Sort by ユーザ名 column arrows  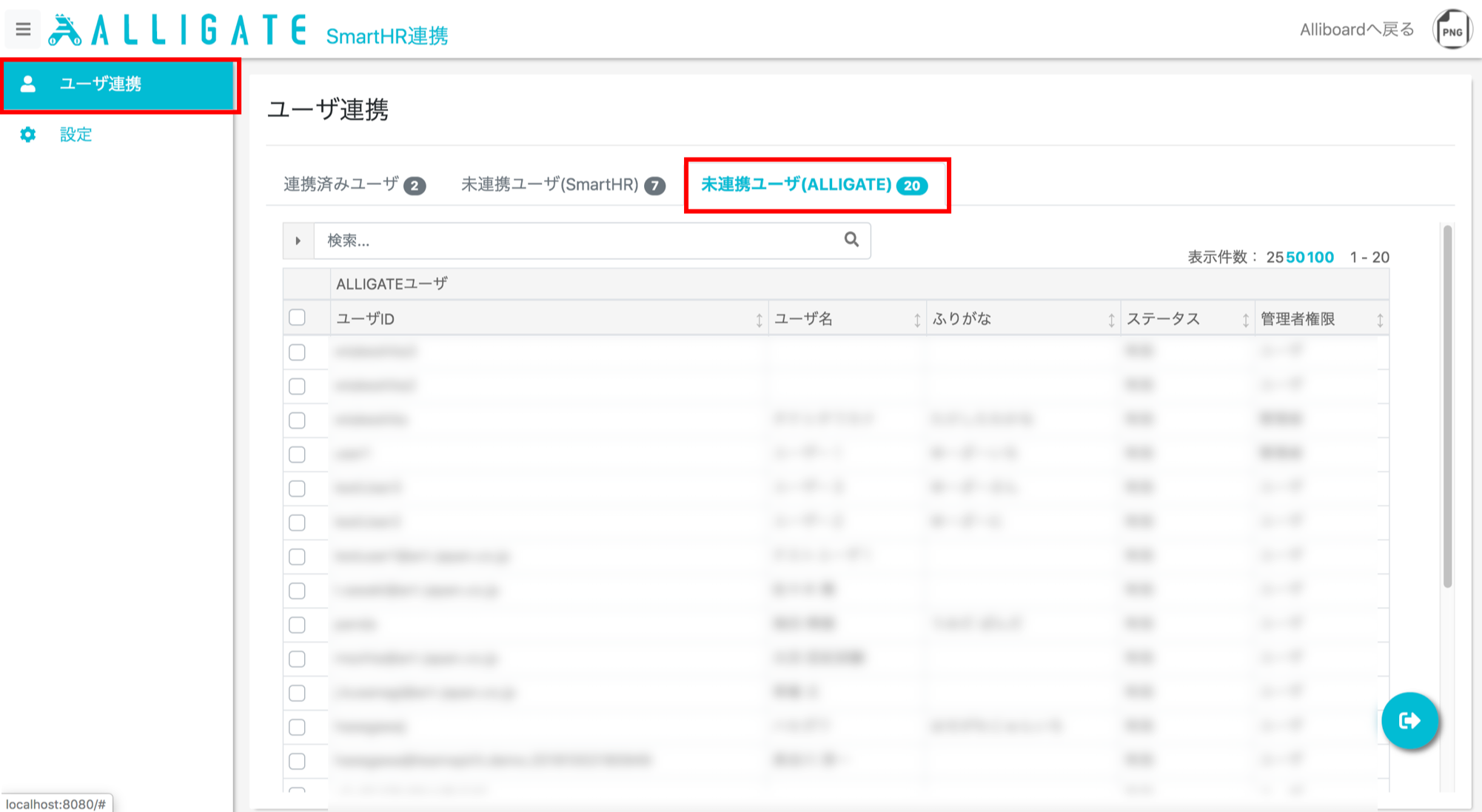coord(917,320)
